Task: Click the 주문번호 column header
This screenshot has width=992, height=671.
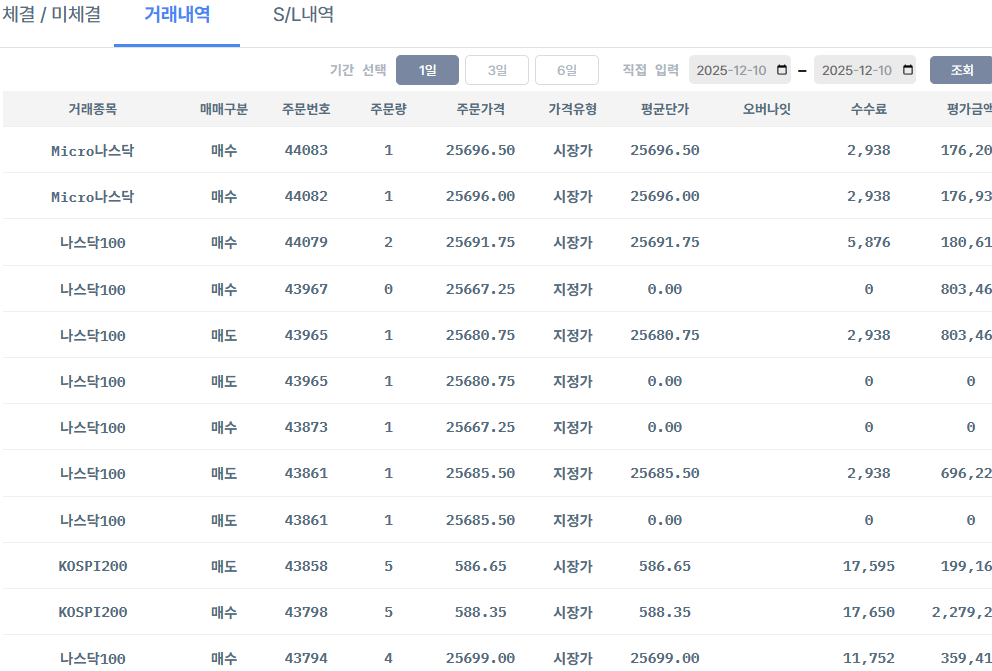Action: click(x=306, y=109)
